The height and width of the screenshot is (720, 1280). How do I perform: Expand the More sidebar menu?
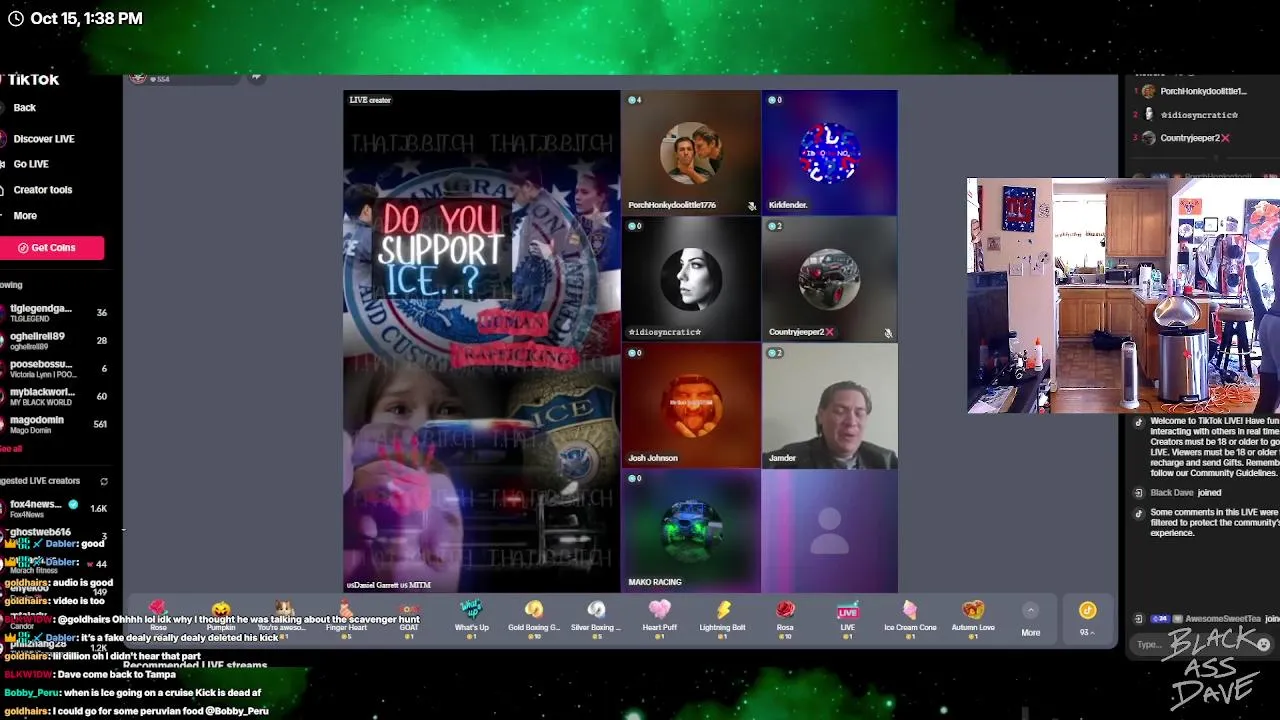pyautogui.click(x=25, y=215)
